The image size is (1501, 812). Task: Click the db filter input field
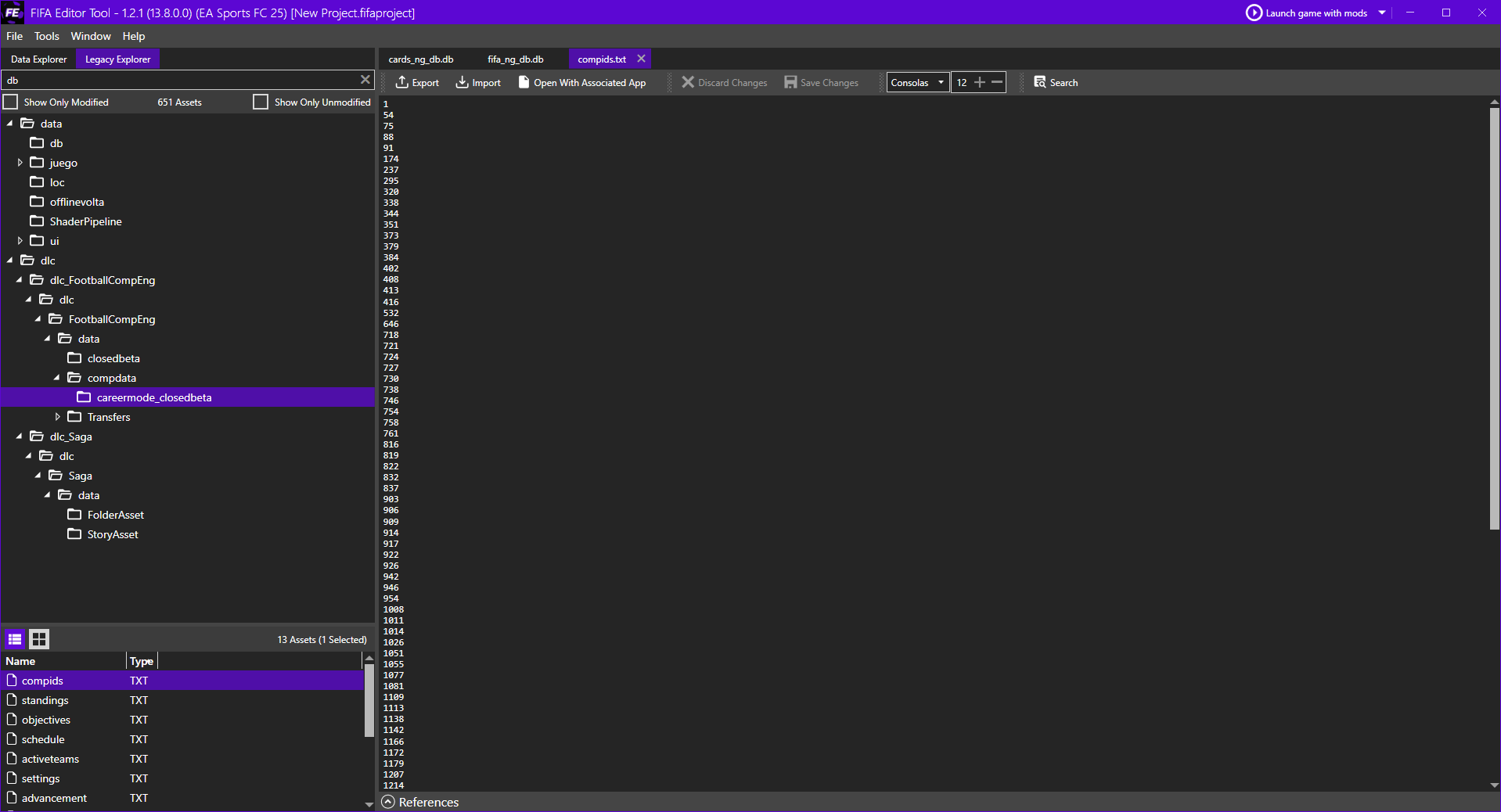[180, 80]
